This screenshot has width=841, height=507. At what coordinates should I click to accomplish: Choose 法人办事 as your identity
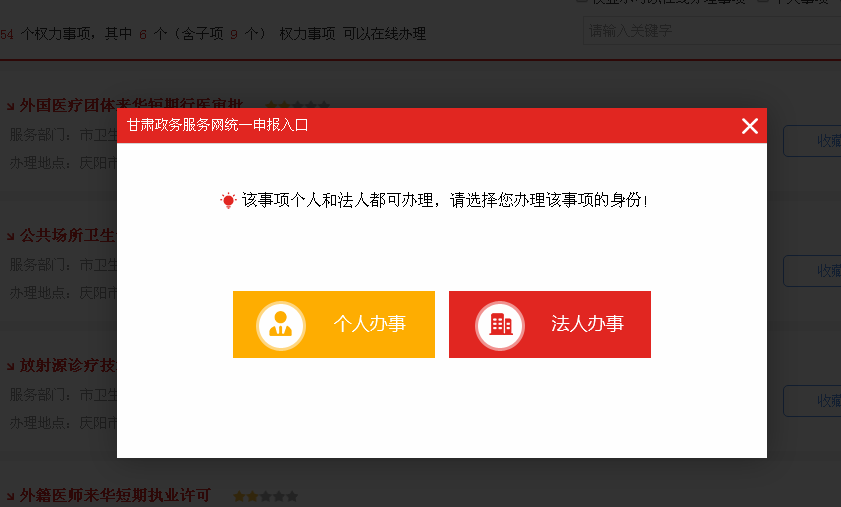pyautogui.click(x=550, y=325)
